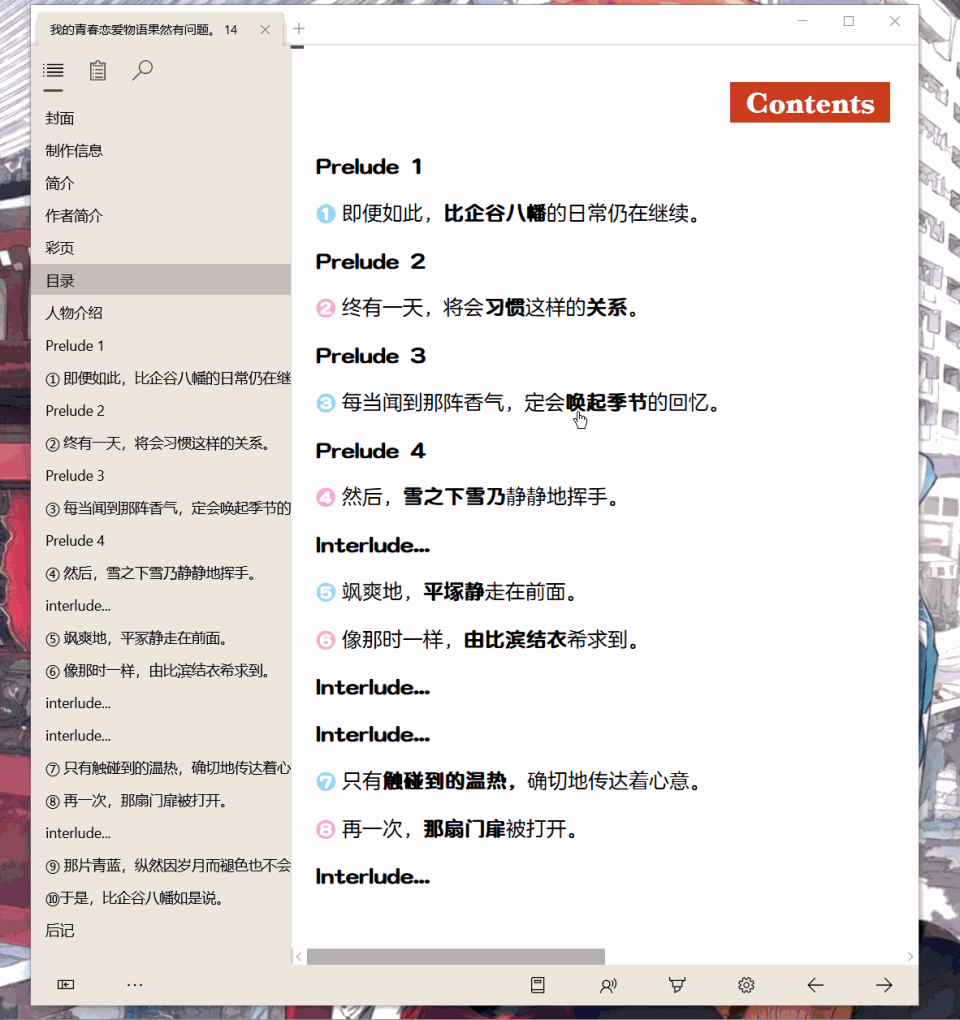Open 封面 in sidebar
960x1020 pixels.
tap(161, 118)
